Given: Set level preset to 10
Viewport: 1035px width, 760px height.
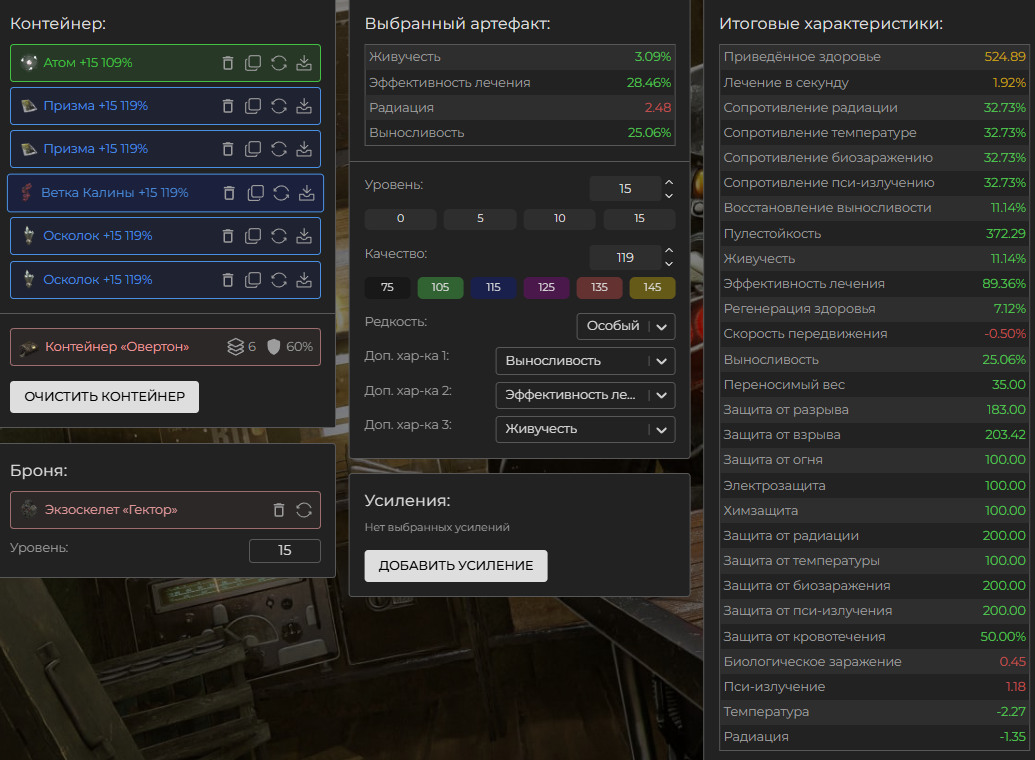Looking at the screenshot, I should 560,219.
